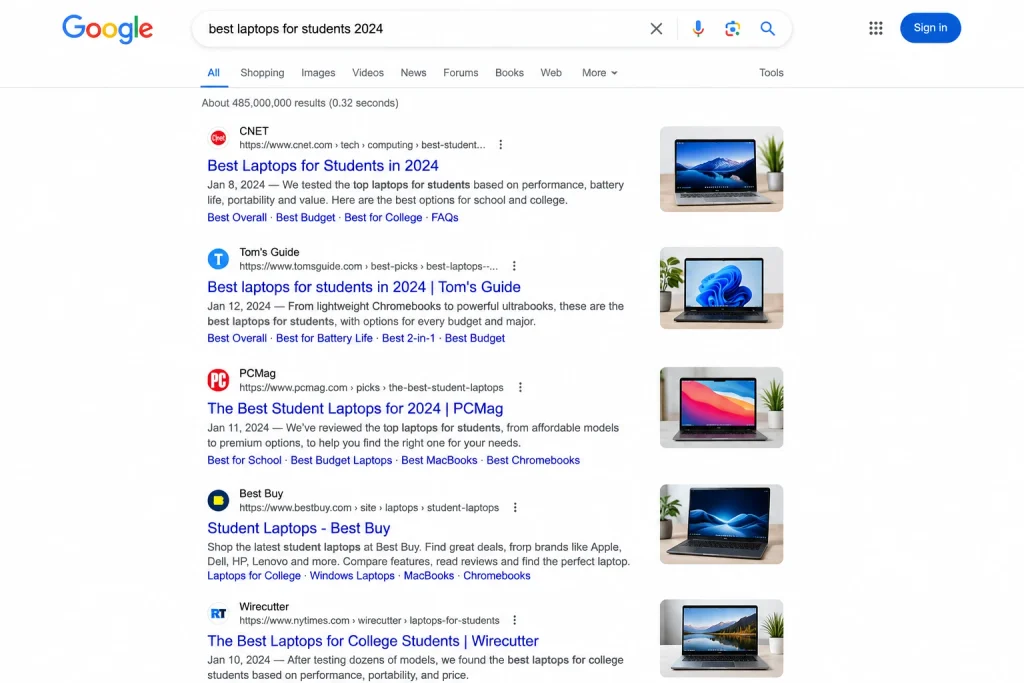The height and width of the screenshot is (683, 1024).
Task: Switch to the Shopping tab
Action: 262,72
